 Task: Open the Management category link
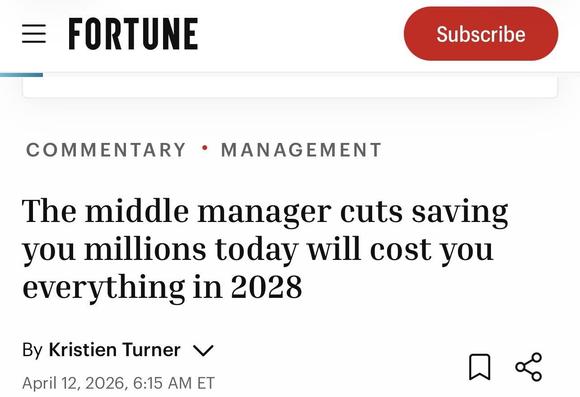tap(301, 150)
